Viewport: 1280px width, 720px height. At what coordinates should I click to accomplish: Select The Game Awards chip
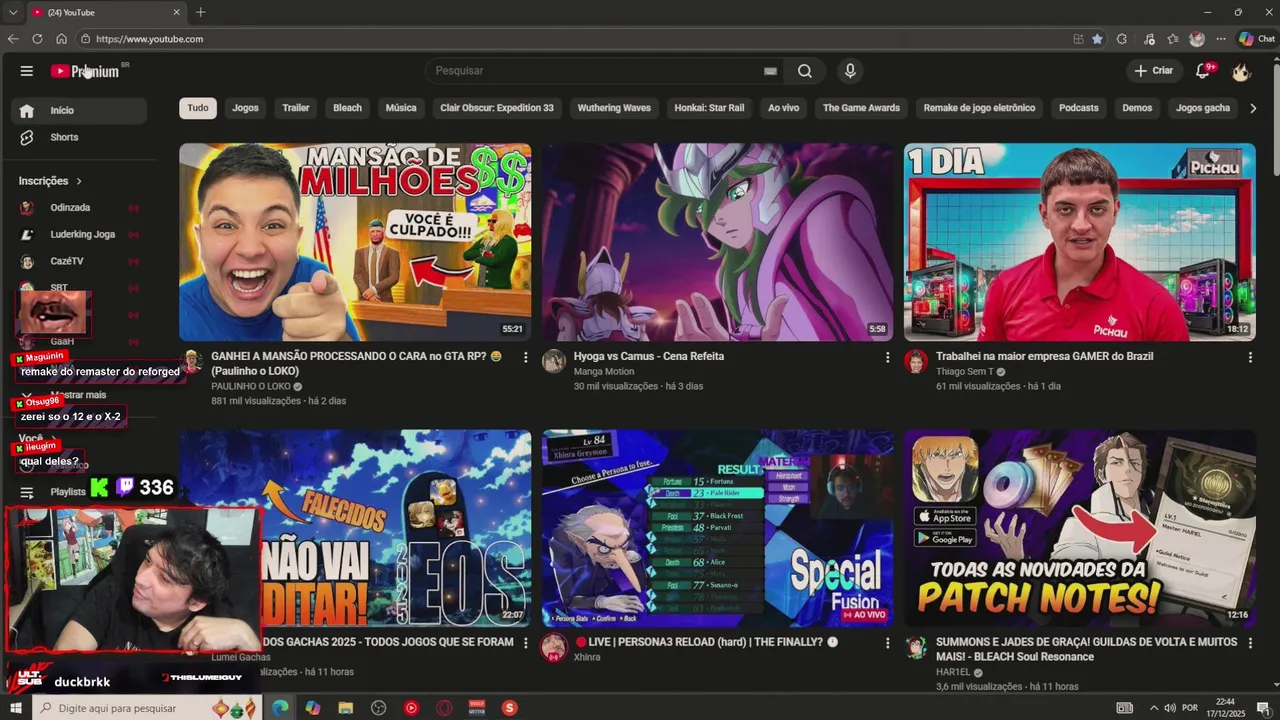click(861, 108)
